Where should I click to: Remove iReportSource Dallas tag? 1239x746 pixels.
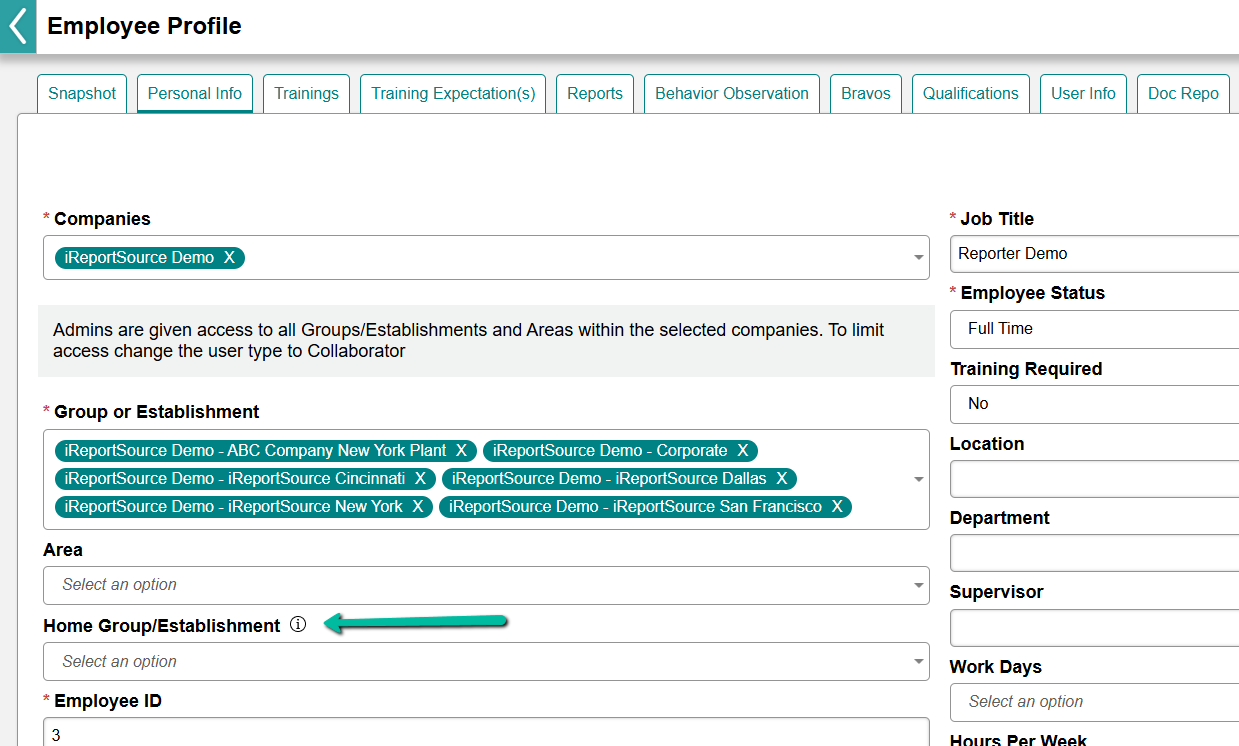pos(782,479)
